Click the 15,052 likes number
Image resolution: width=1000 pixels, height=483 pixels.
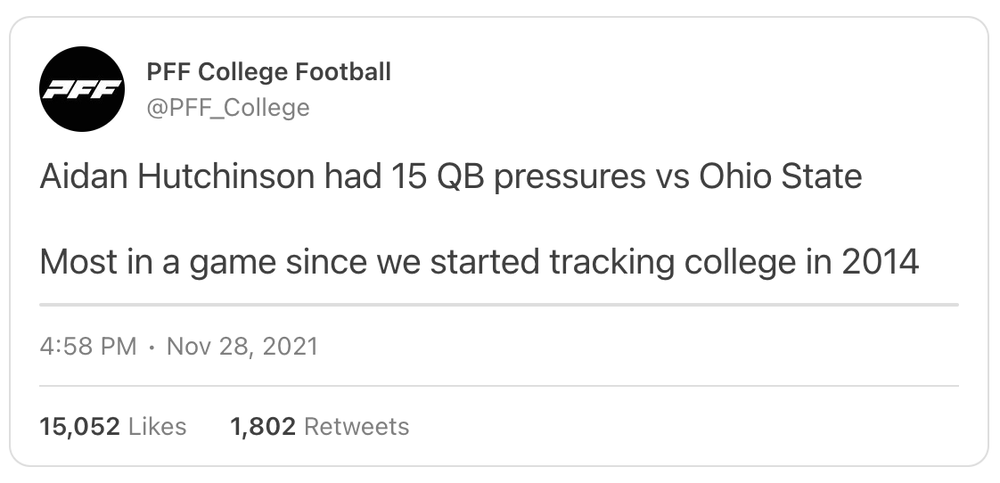tap(80, 427)
